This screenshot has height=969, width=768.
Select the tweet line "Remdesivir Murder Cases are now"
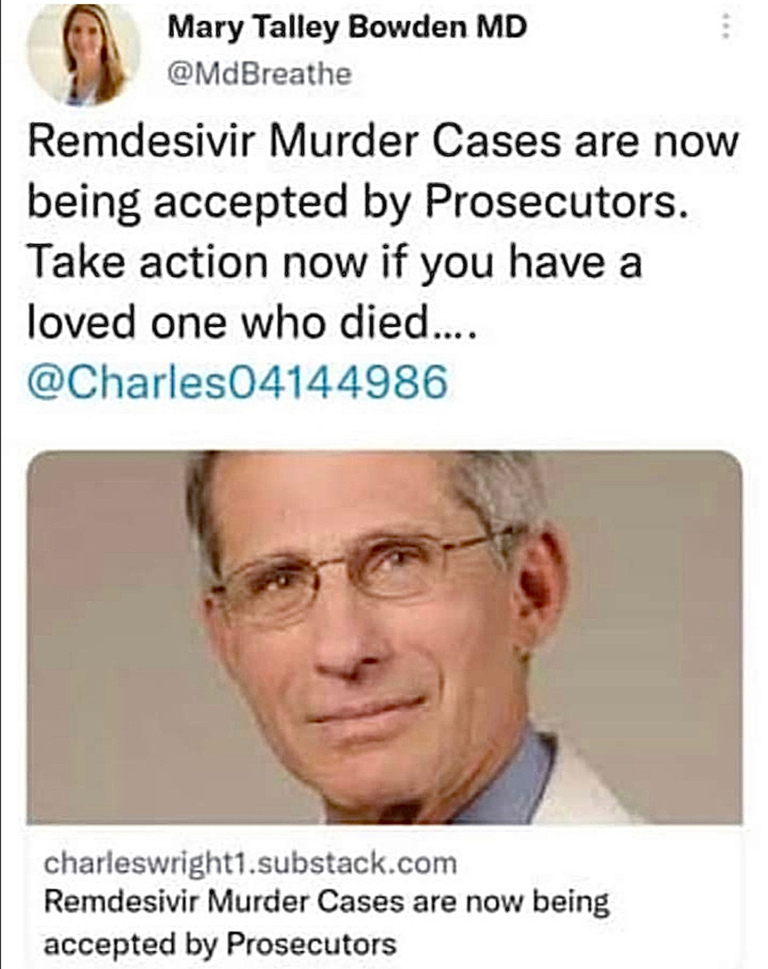pyautogui.click(x=383, y=142)
